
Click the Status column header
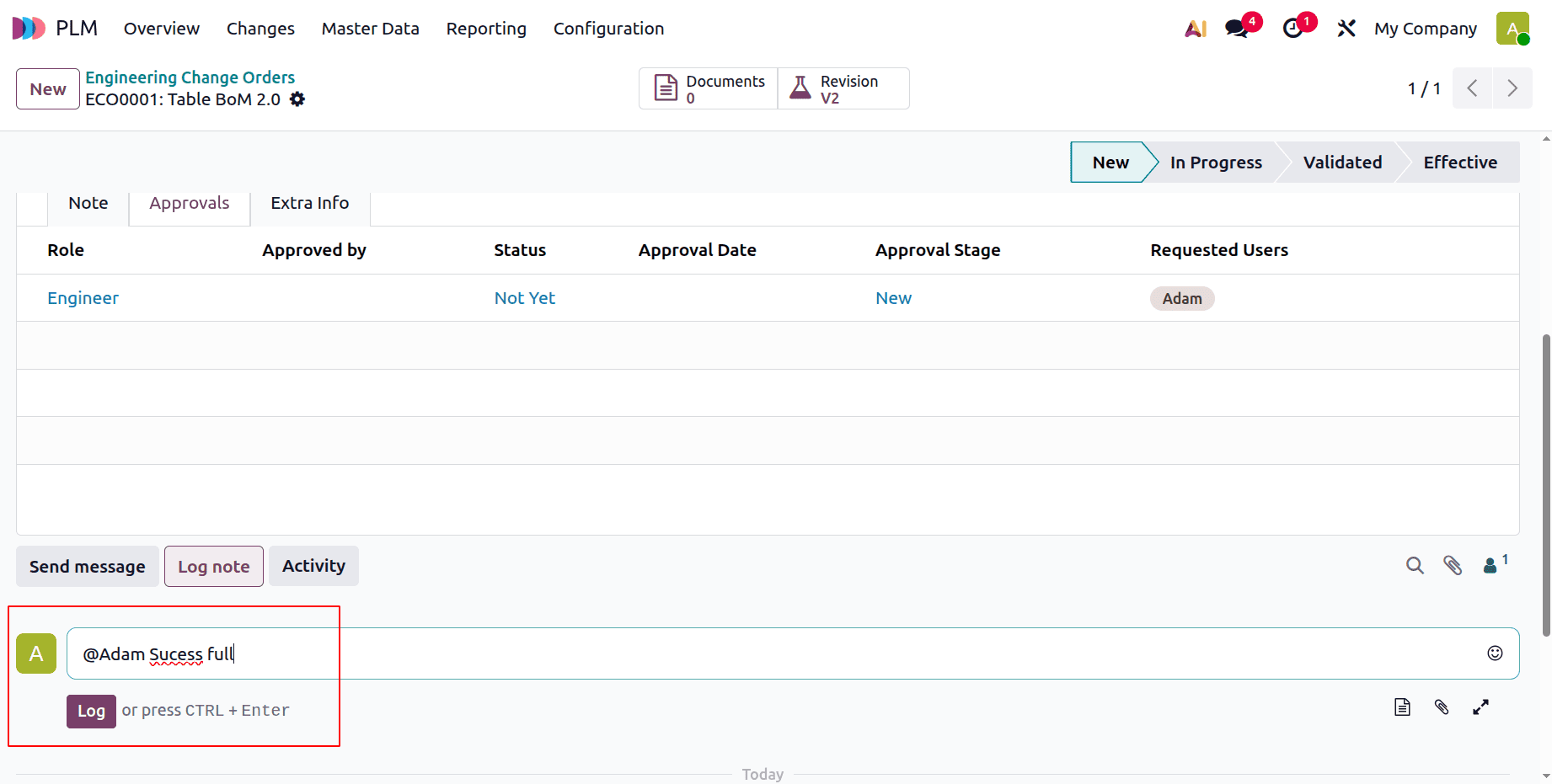(x=520, y=250)
